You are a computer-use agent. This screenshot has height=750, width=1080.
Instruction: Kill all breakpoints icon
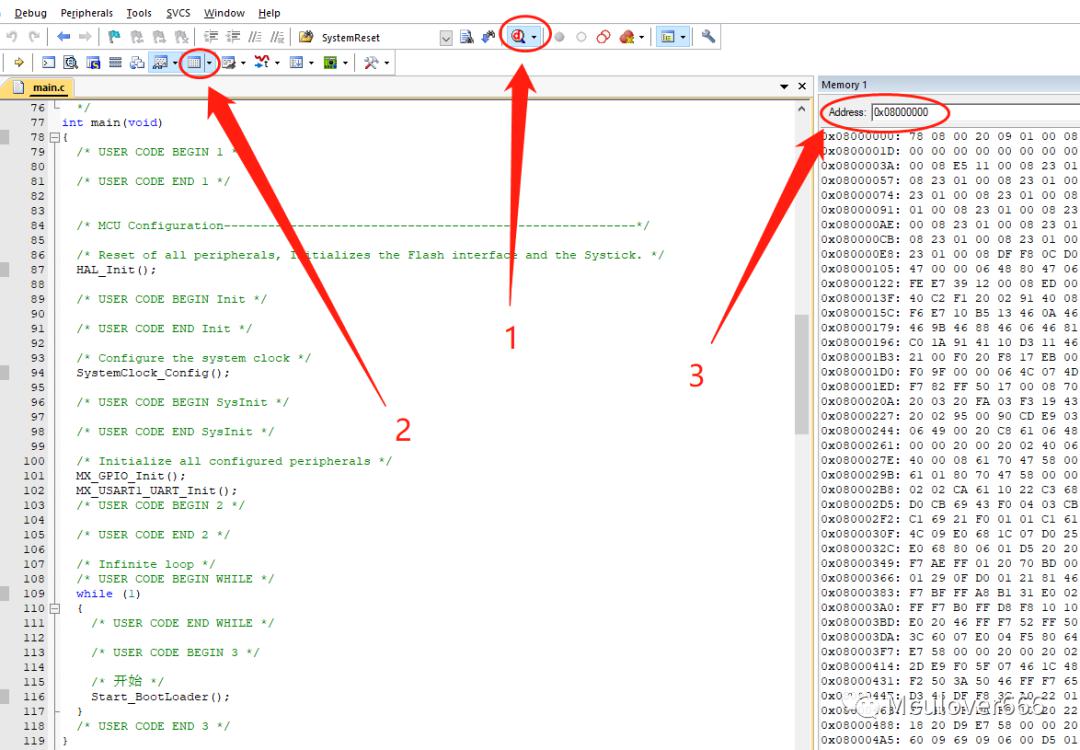(626, 37)
